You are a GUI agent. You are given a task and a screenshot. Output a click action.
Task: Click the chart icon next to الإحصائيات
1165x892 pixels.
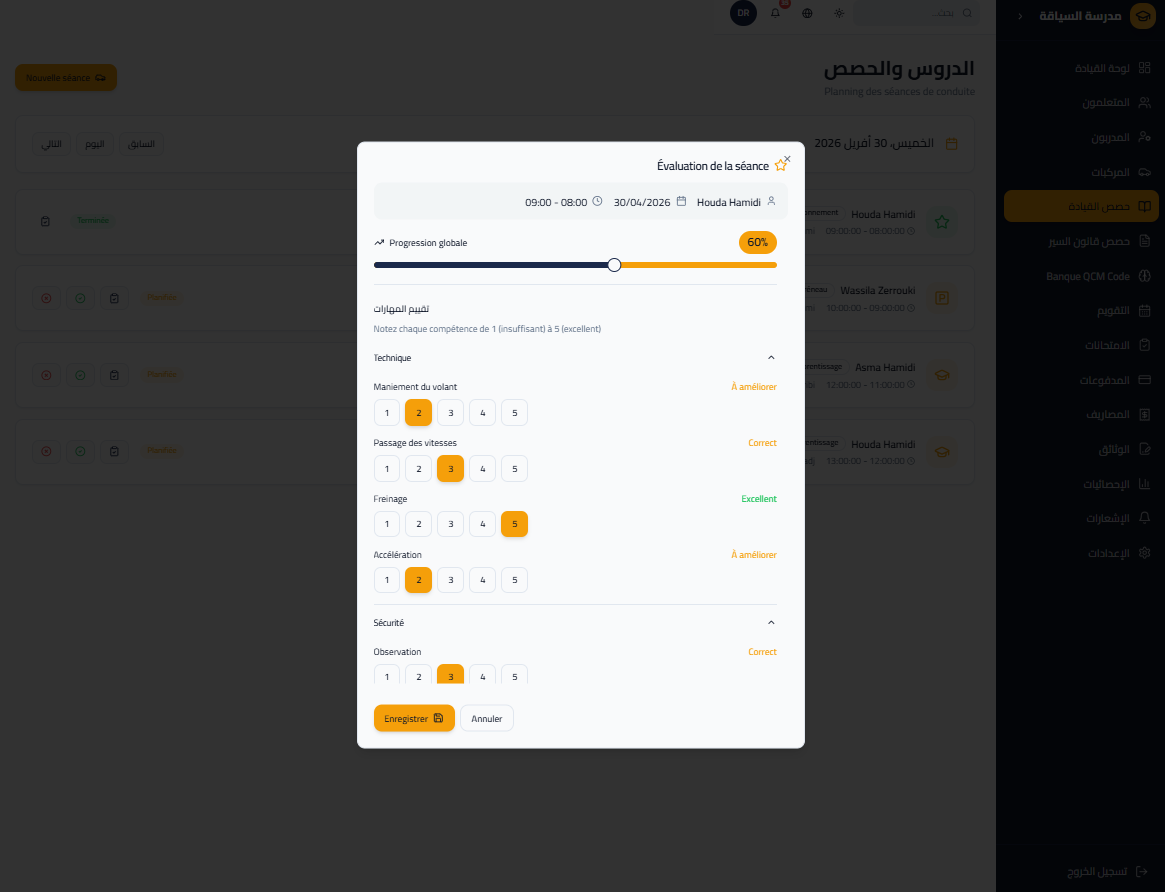click(x=1144, y=484)
